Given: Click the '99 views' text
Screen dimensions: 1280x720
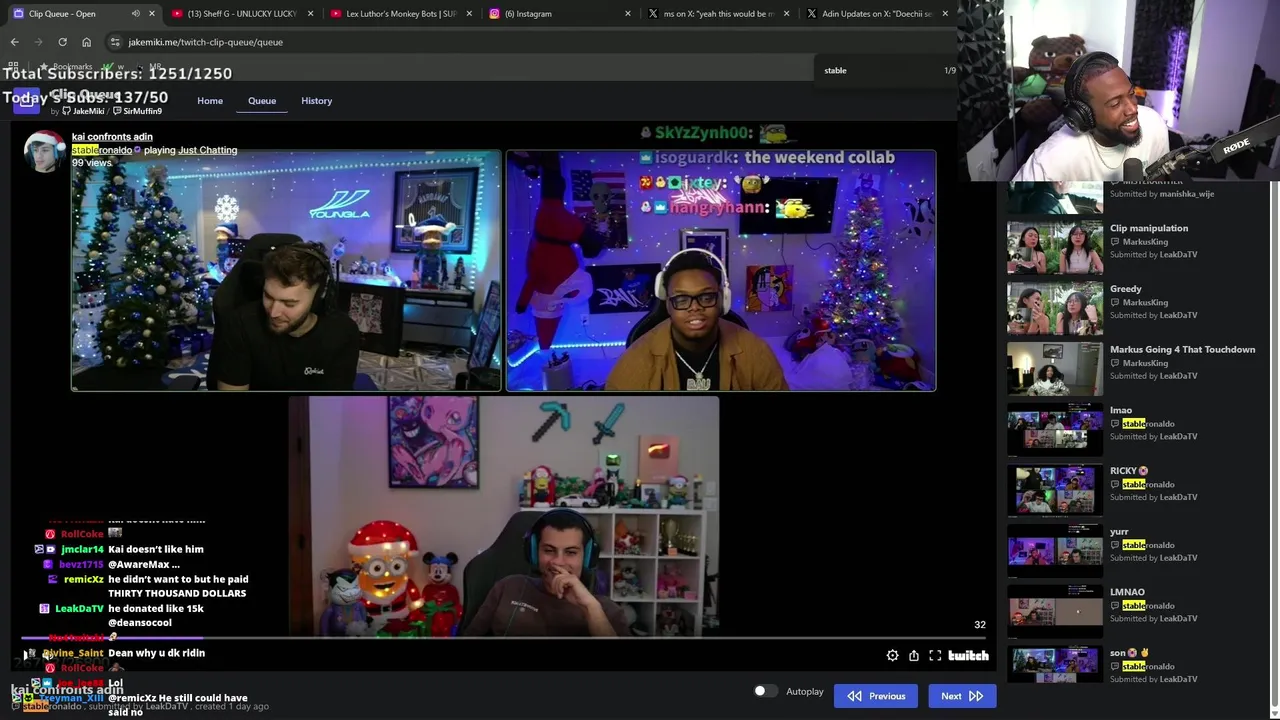Looking at the screenshot, I should [x=91, y=163].
